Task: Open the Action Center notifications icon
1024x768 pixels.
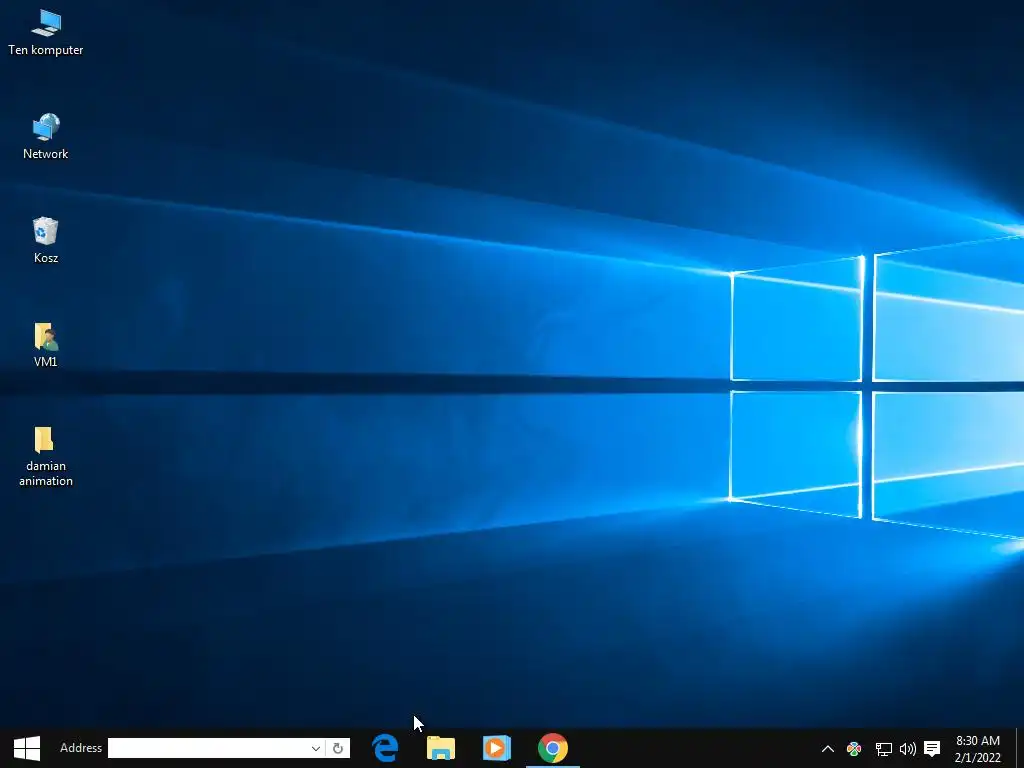Action: pos(933,748)
